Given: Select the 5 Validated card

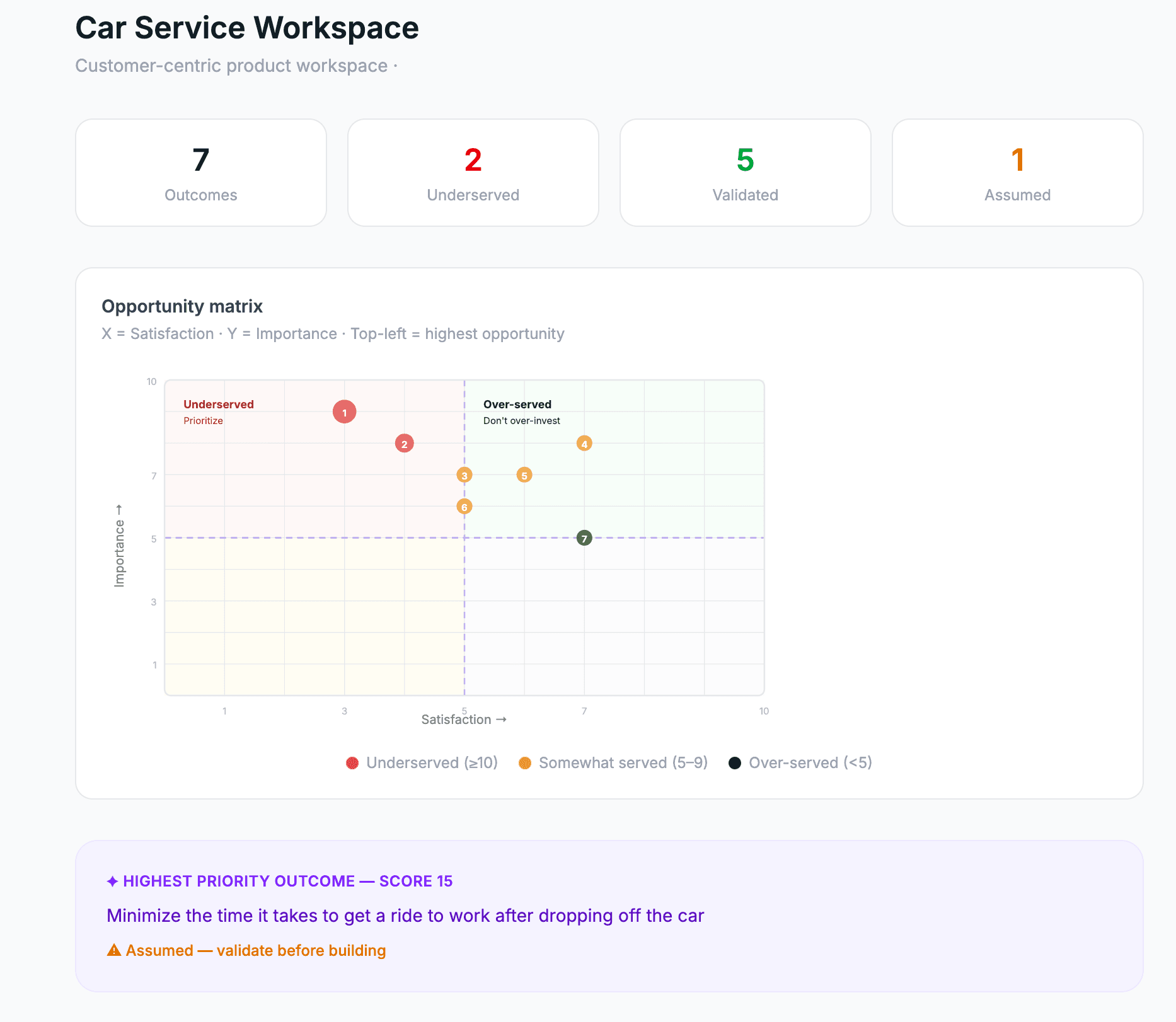Looking at the screenshot, I should point(746,173).
